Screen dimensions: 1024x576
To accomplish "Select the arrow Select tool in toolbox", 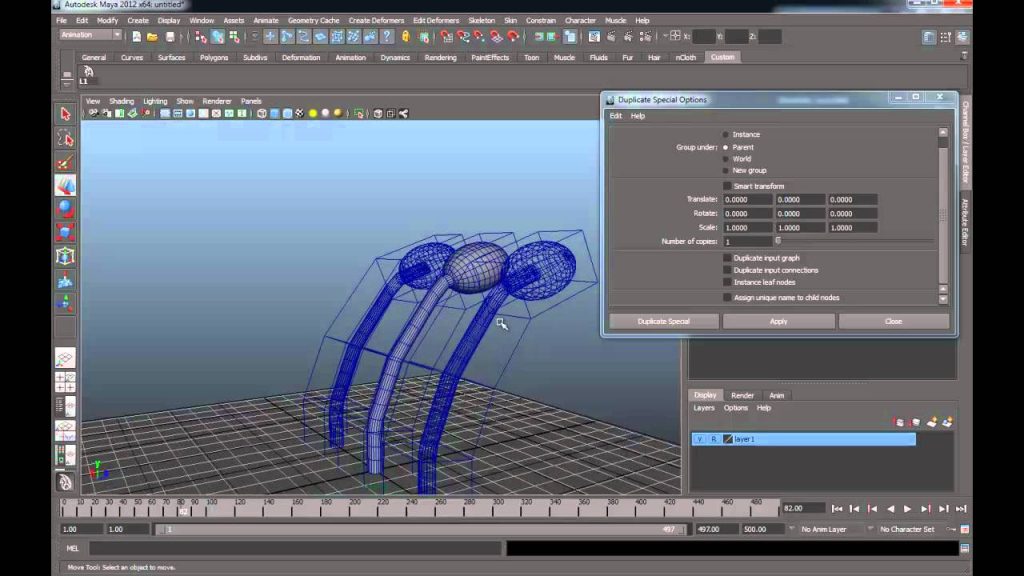I will (65, 114).
